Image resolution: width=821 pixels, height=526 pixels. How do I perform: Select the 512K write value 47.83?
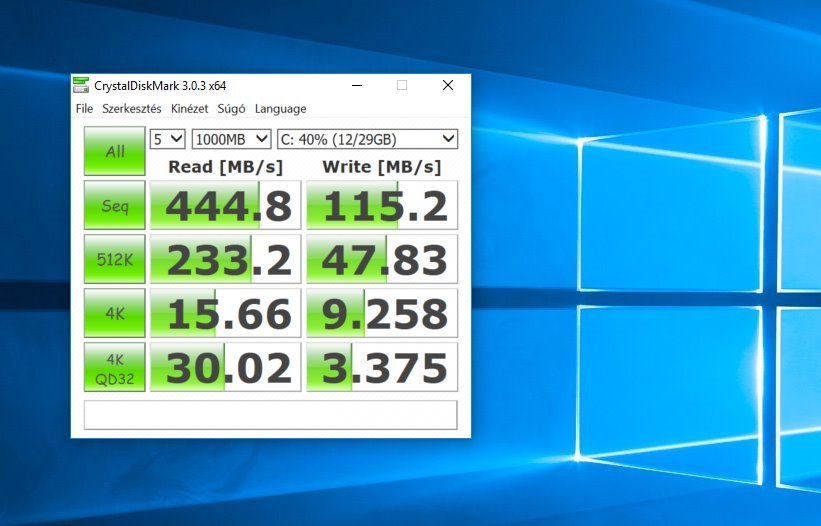click(x=382, y=259)
